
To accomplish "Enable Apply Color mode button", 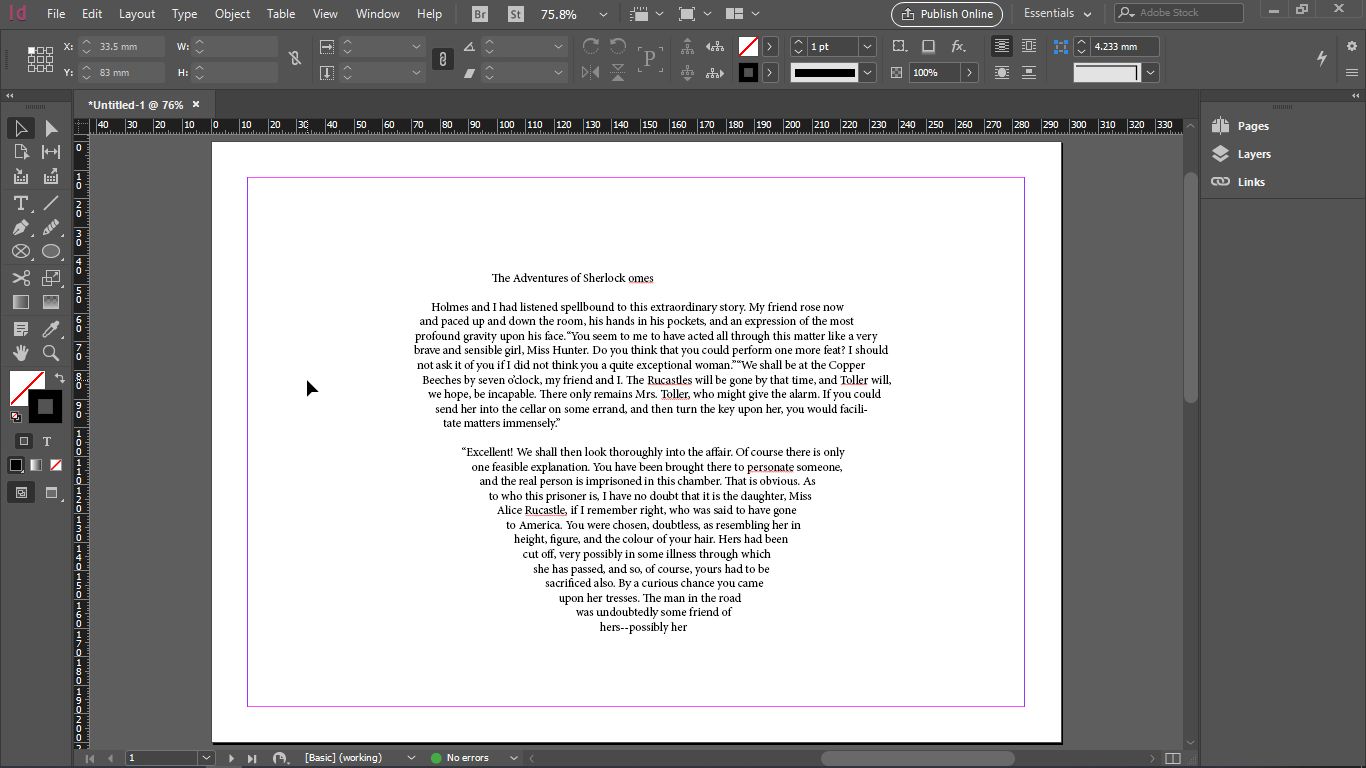I will (16, 465).
